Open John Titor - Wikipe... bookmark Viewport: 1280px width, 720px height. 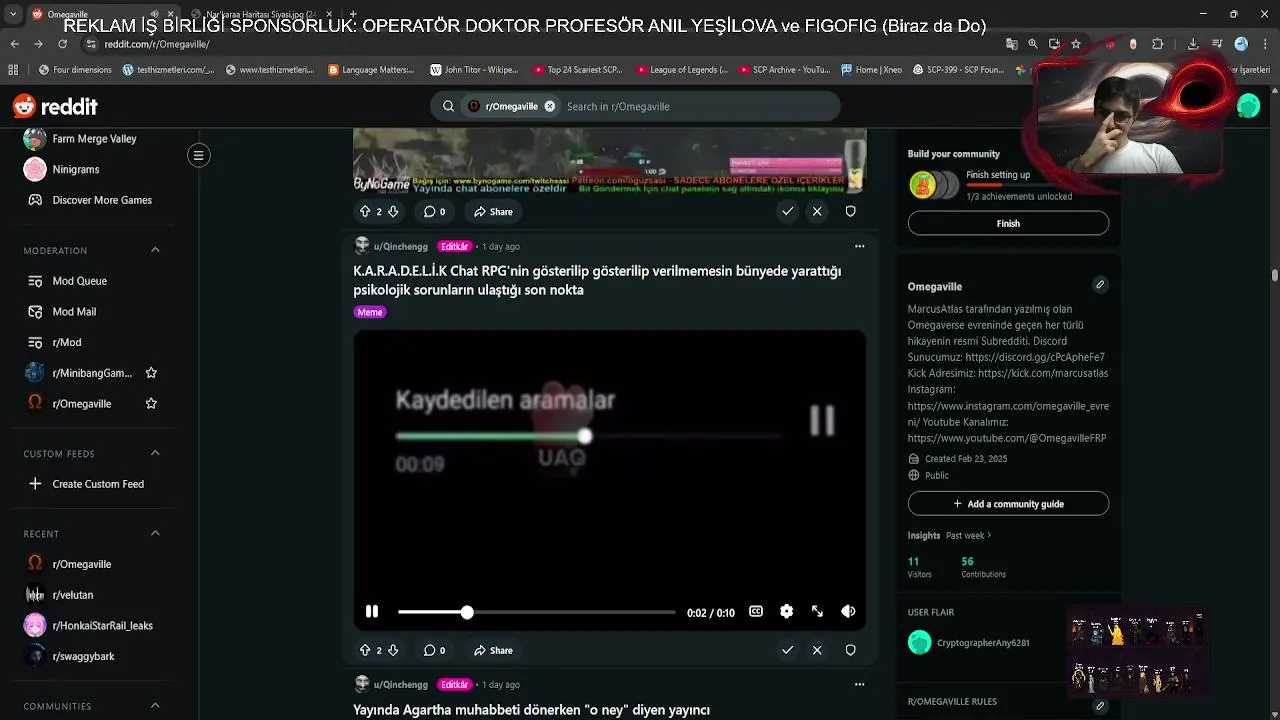point(474,70)
